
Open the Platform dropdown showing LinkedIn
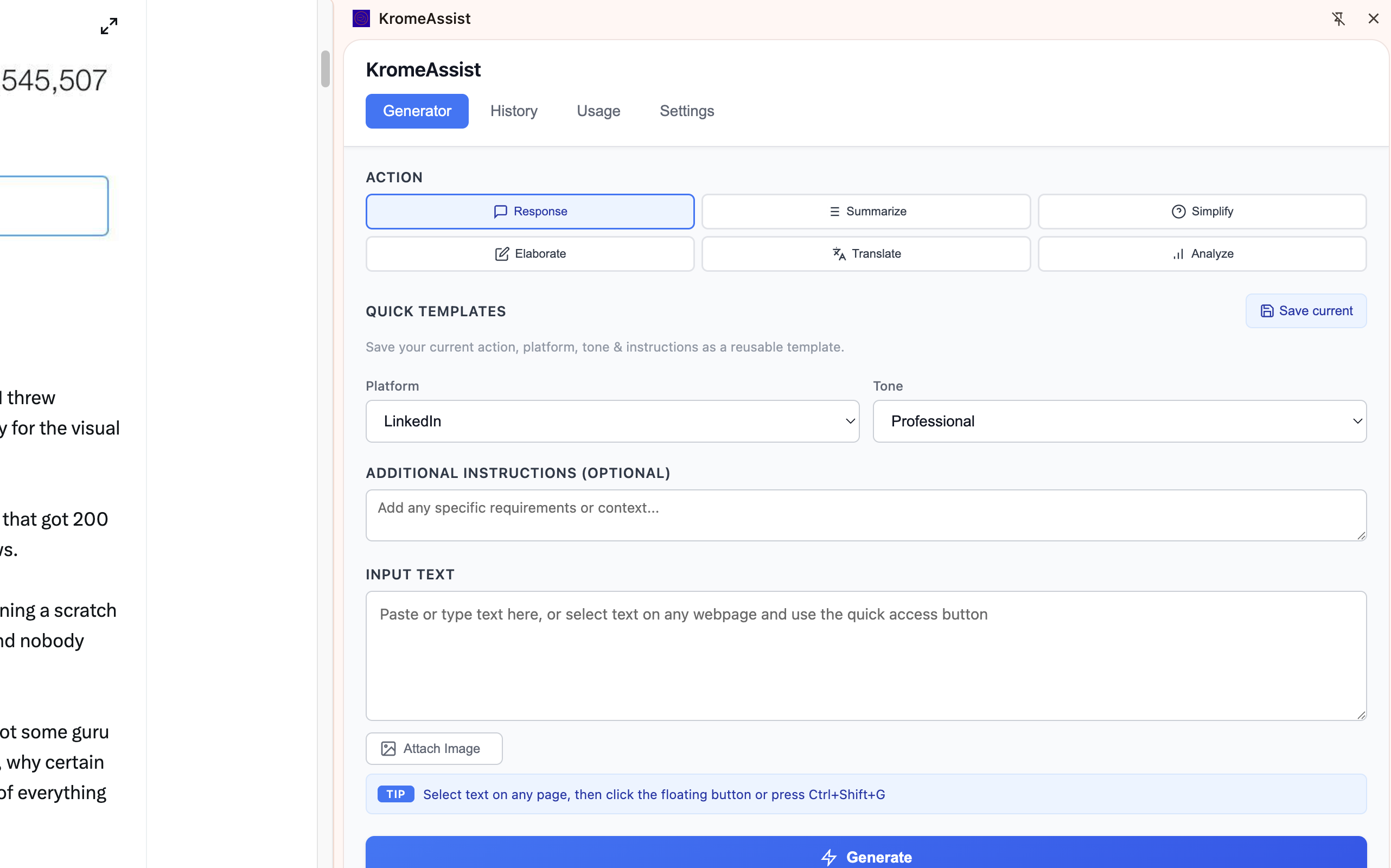[x=612, y=421]
